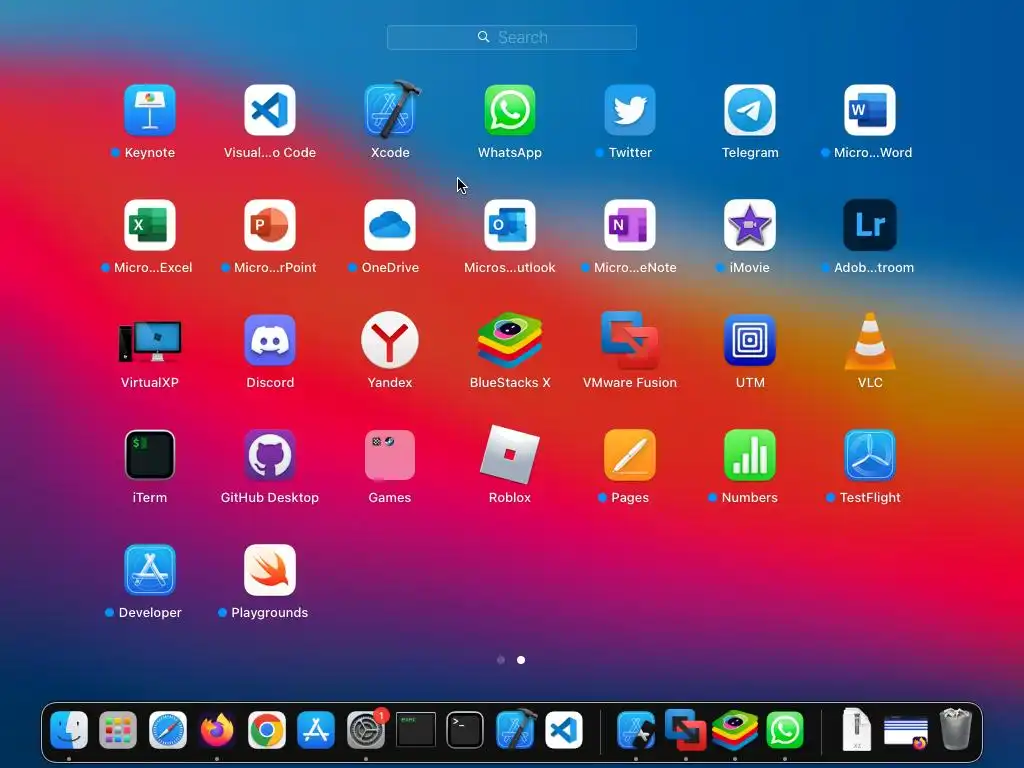The height and width of the screenshot is (768, 1024).
Task: Click the Launchpad search field
Action: (511, 37)
